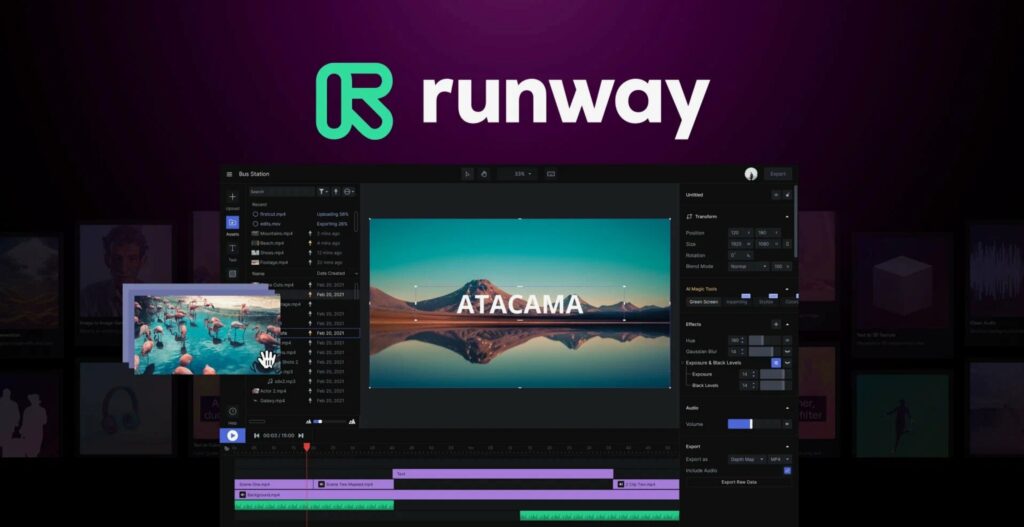Open the Export as Depth Map dropdown
The height and width of the screenshot is (527, 1024).
click(x=746, y=460)
